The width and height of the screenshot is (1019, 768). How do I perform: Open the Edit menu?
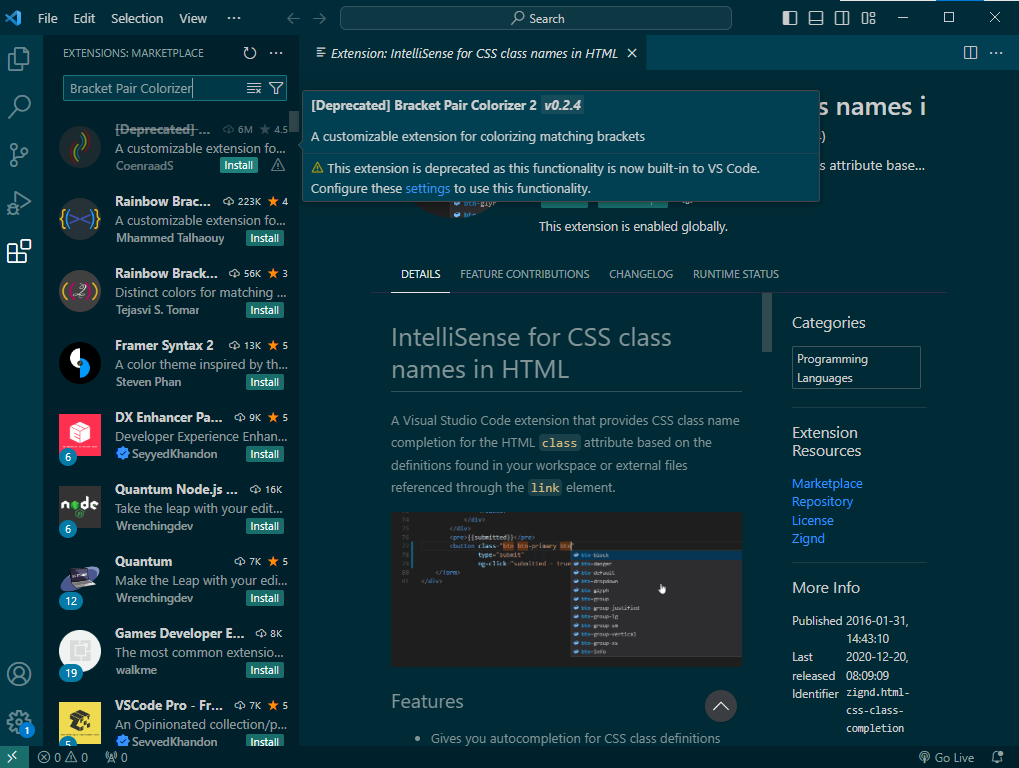84,18
